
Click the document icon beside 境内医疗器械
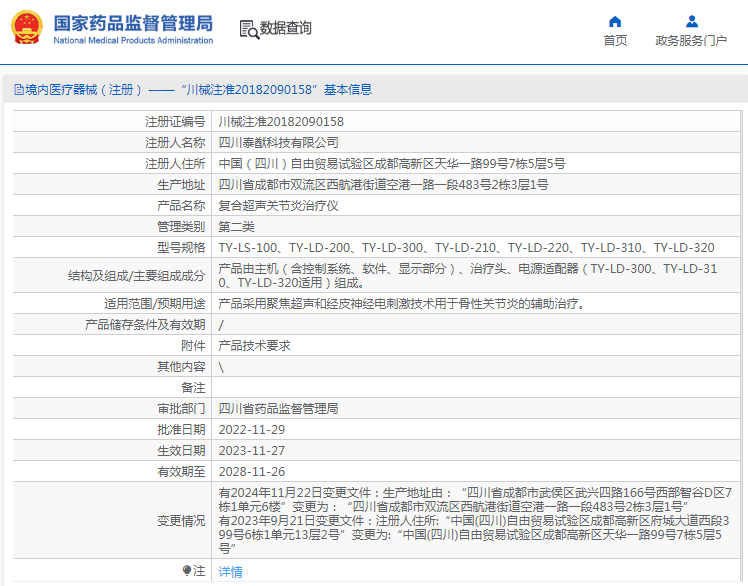point(19,90)
